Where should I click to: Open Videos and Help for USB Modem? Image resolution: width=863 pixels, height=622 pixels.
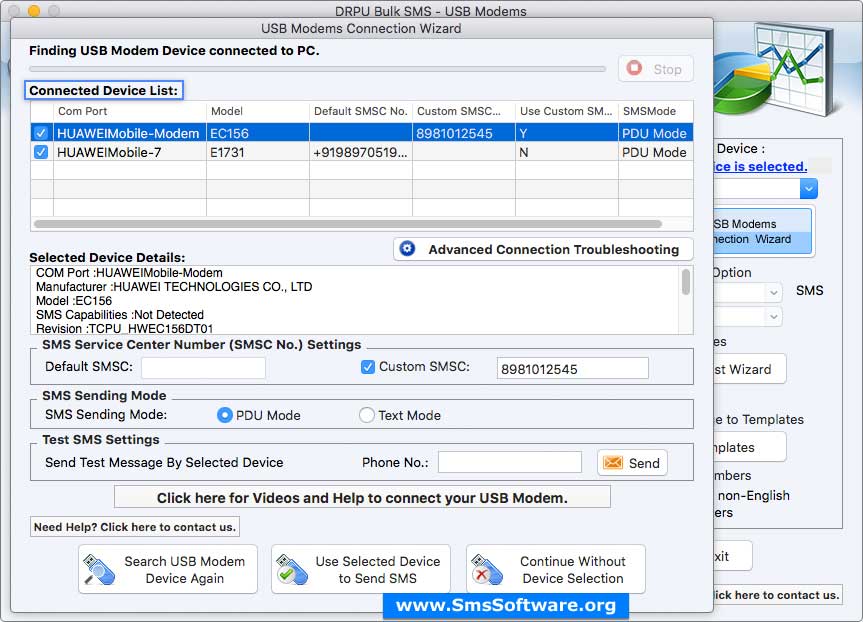[x=362, y=497]
